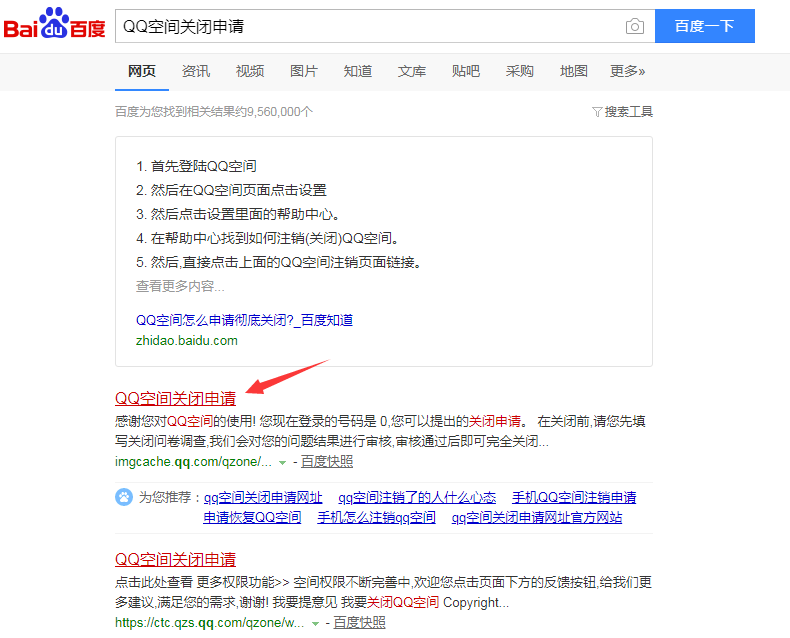This screenshot has width=790, height=638.
Task: Open recommendation 手机怎么注销qq空间
Action: pos(376,517)
